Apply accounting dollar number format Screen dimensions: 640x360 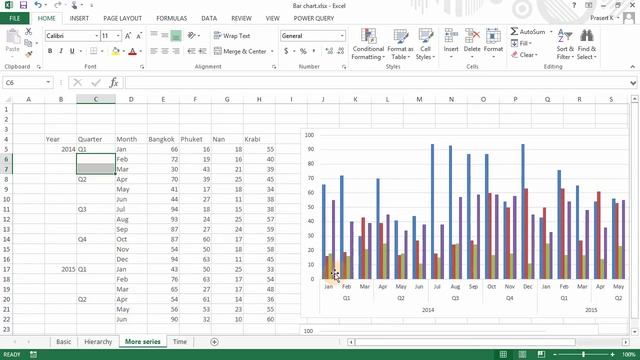coord(286,51)
